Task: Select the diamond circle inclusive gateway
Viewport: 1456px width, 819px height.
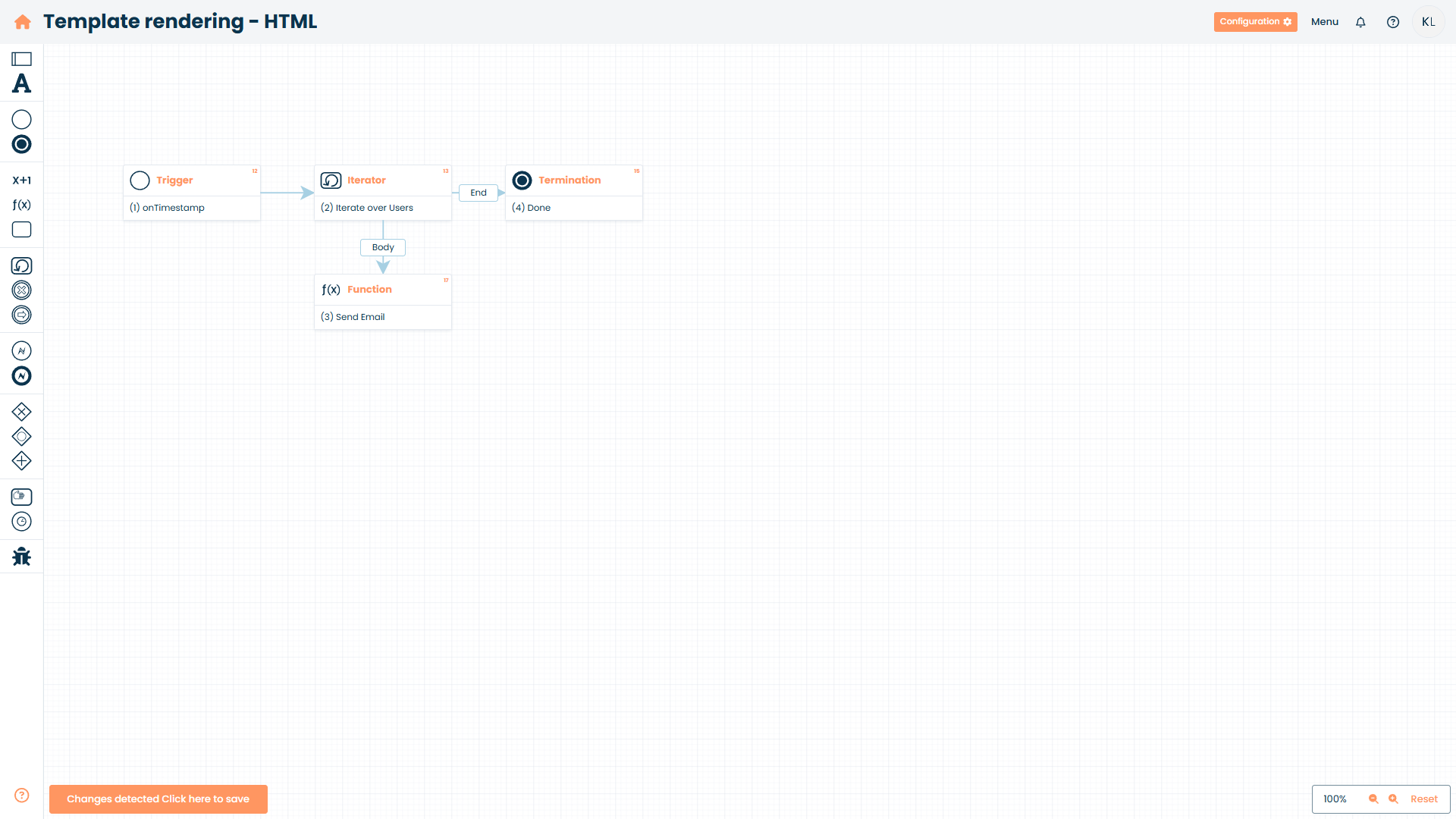Action: (x=21, y=436)
